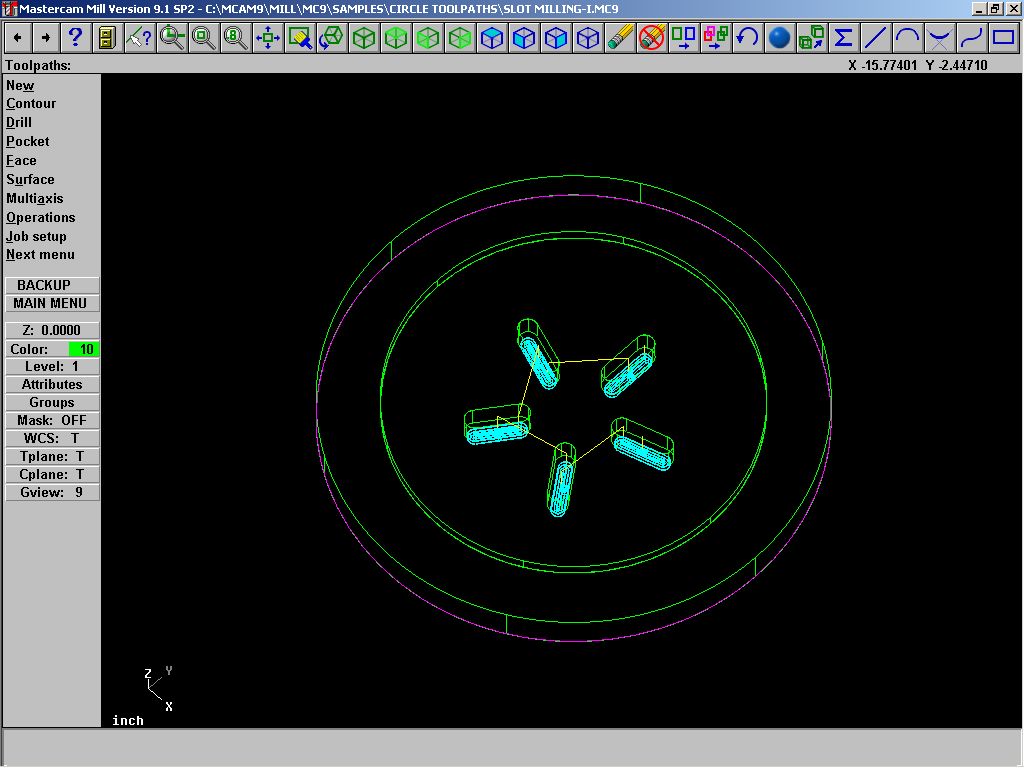Image resolution: width=1024 pixels, height=768 pixels.
Task: Click the Level: 1 button
Action: point(52,367)
